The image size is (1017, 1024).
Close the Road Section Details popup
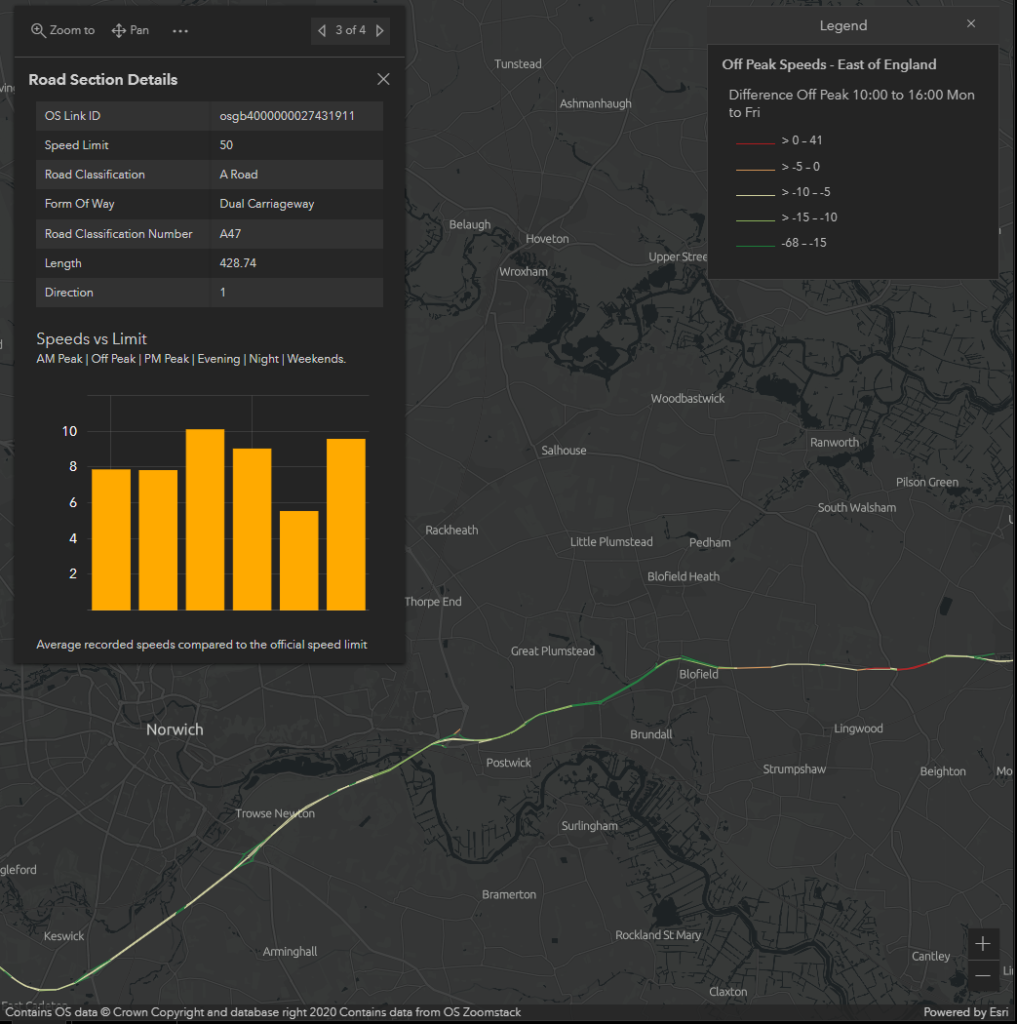pyautogui.click(x=383, y=79)
